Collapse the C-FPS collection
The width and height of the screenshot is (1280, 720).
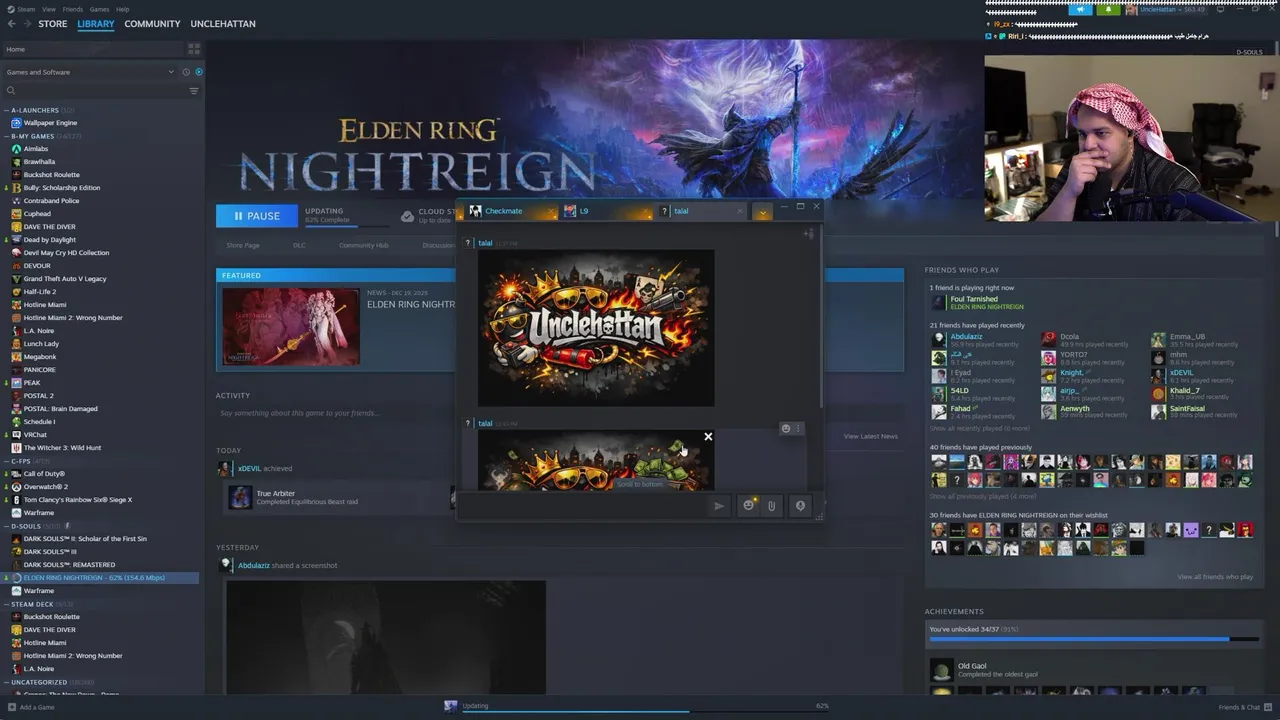click(x=7, y=461)
